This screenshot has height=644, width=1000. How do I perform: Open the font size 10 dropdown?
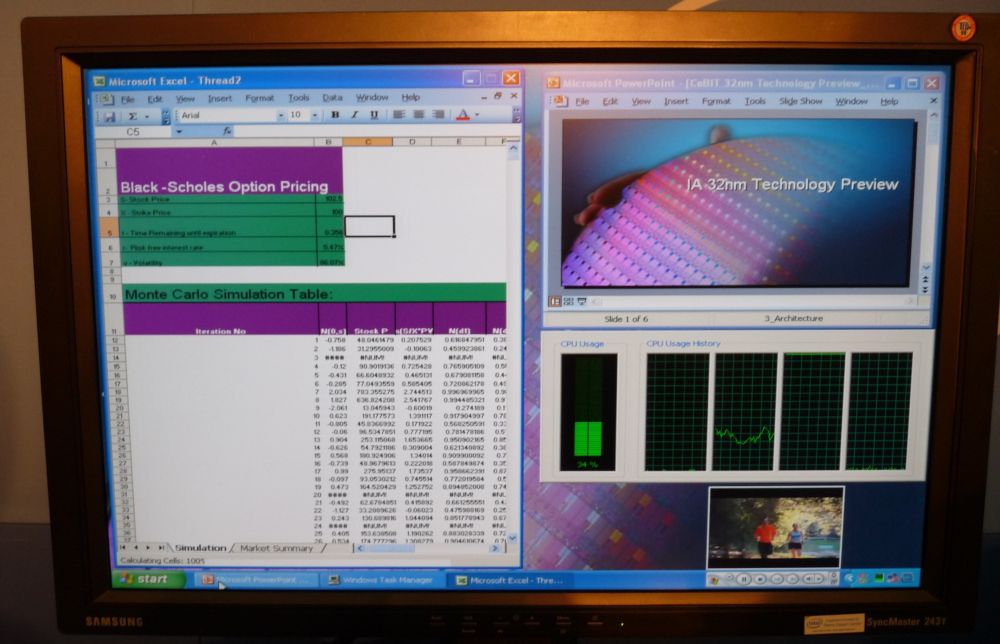tap(314, 115)
